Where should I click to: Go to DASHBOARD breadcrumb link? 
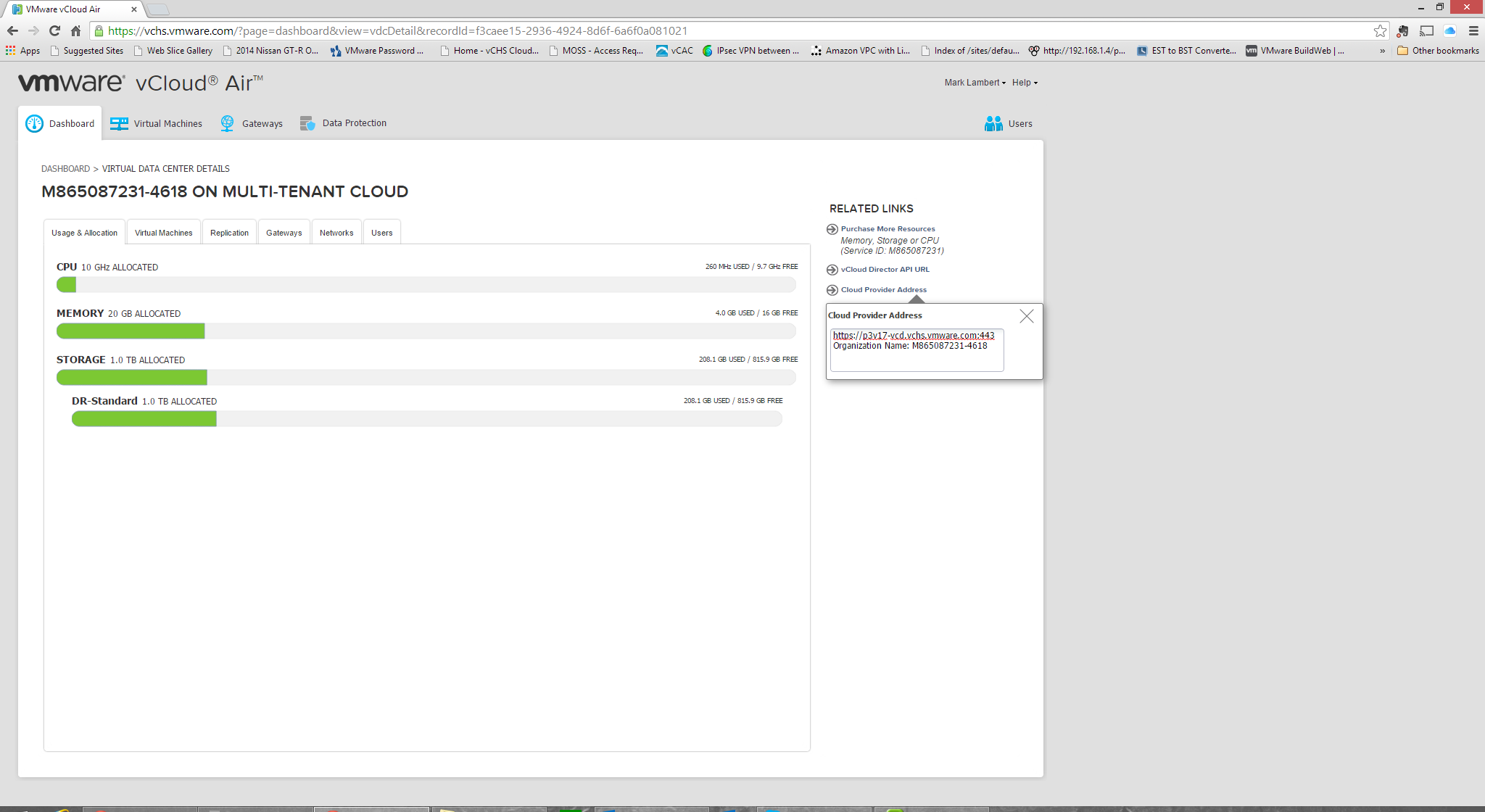pos(65,169)
